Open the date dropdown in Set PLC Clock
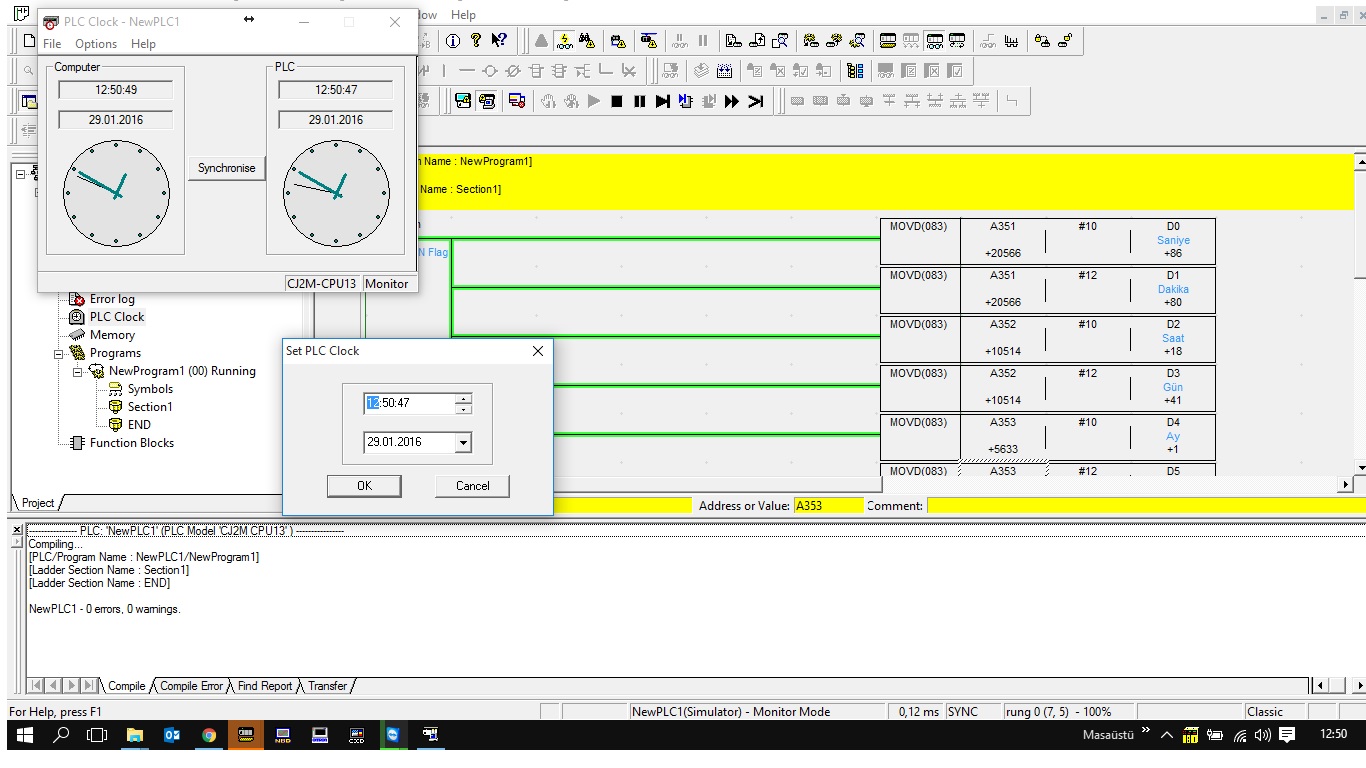 (462, 442)
